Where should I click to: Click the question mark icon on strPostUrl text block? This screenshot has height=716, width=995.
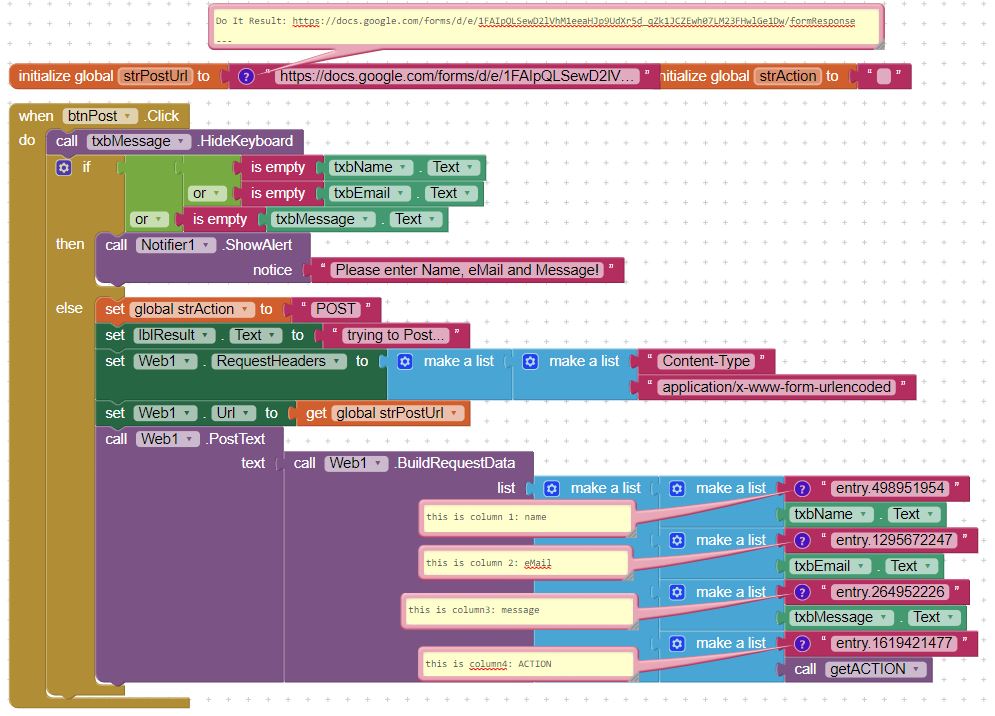pyautogui.click(x=246, y=76)
